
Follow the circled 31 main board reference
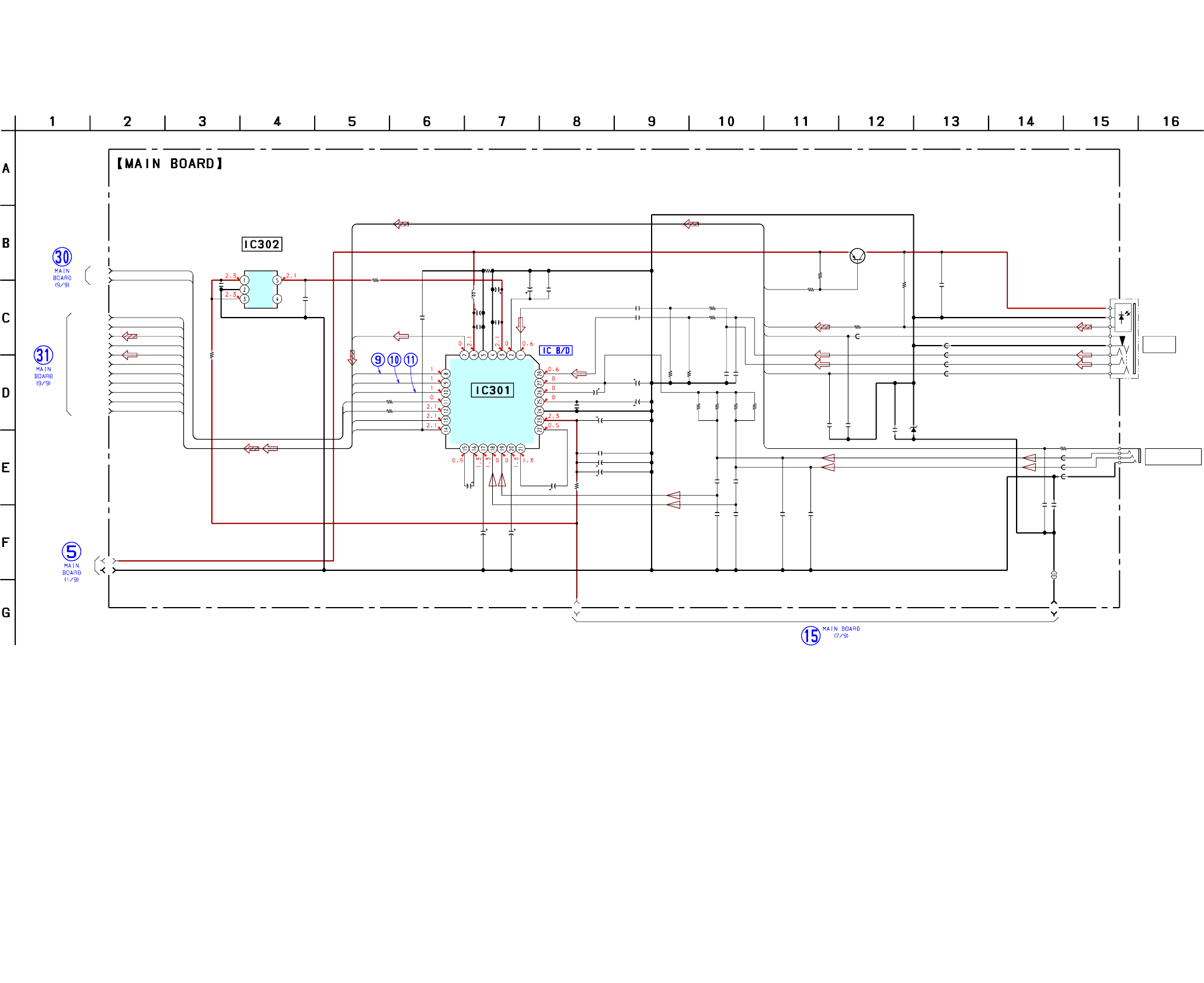coord(44,355)
